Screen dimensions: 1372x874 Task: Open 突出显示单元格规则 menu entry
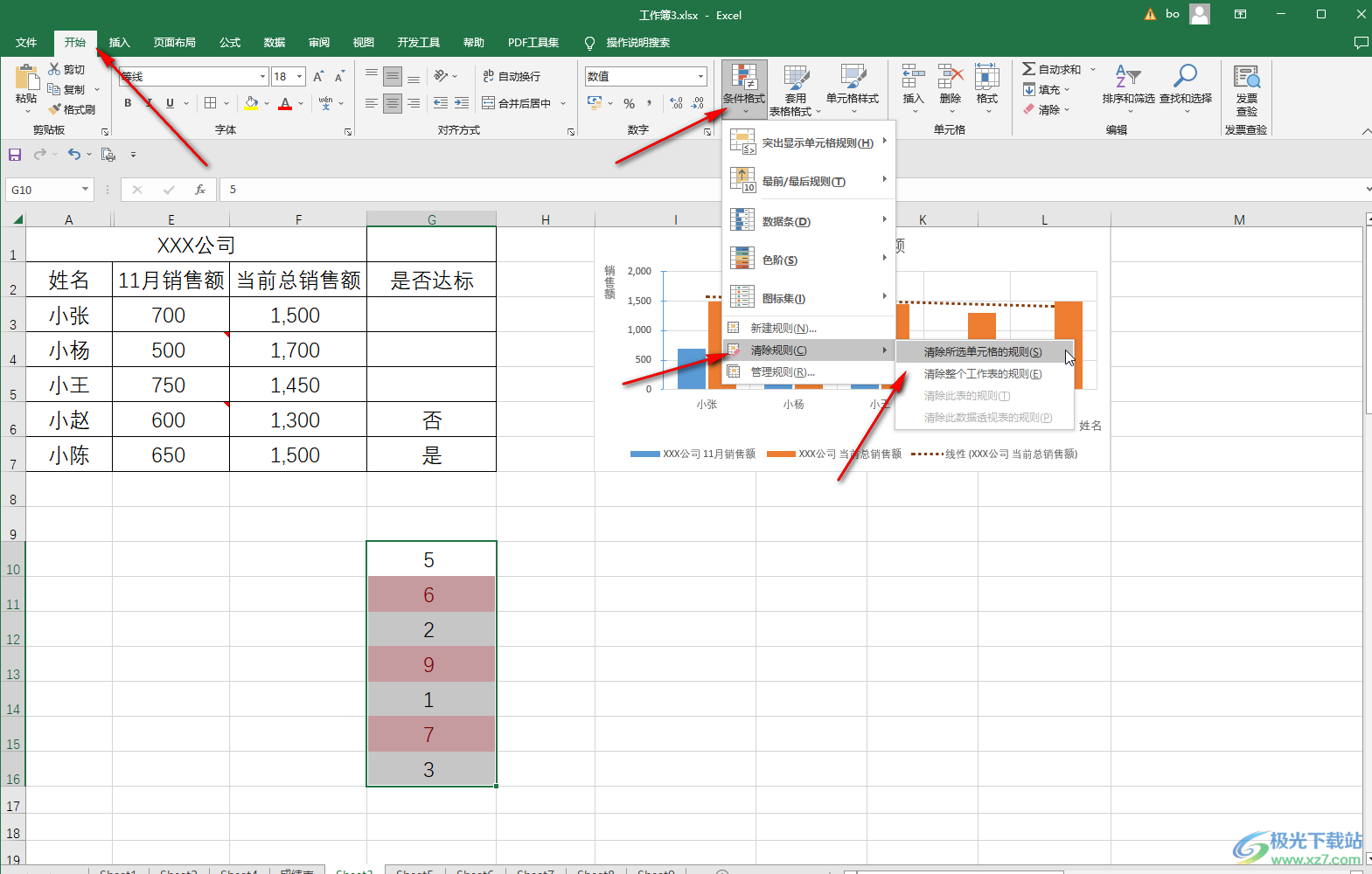tap(809, 142)
